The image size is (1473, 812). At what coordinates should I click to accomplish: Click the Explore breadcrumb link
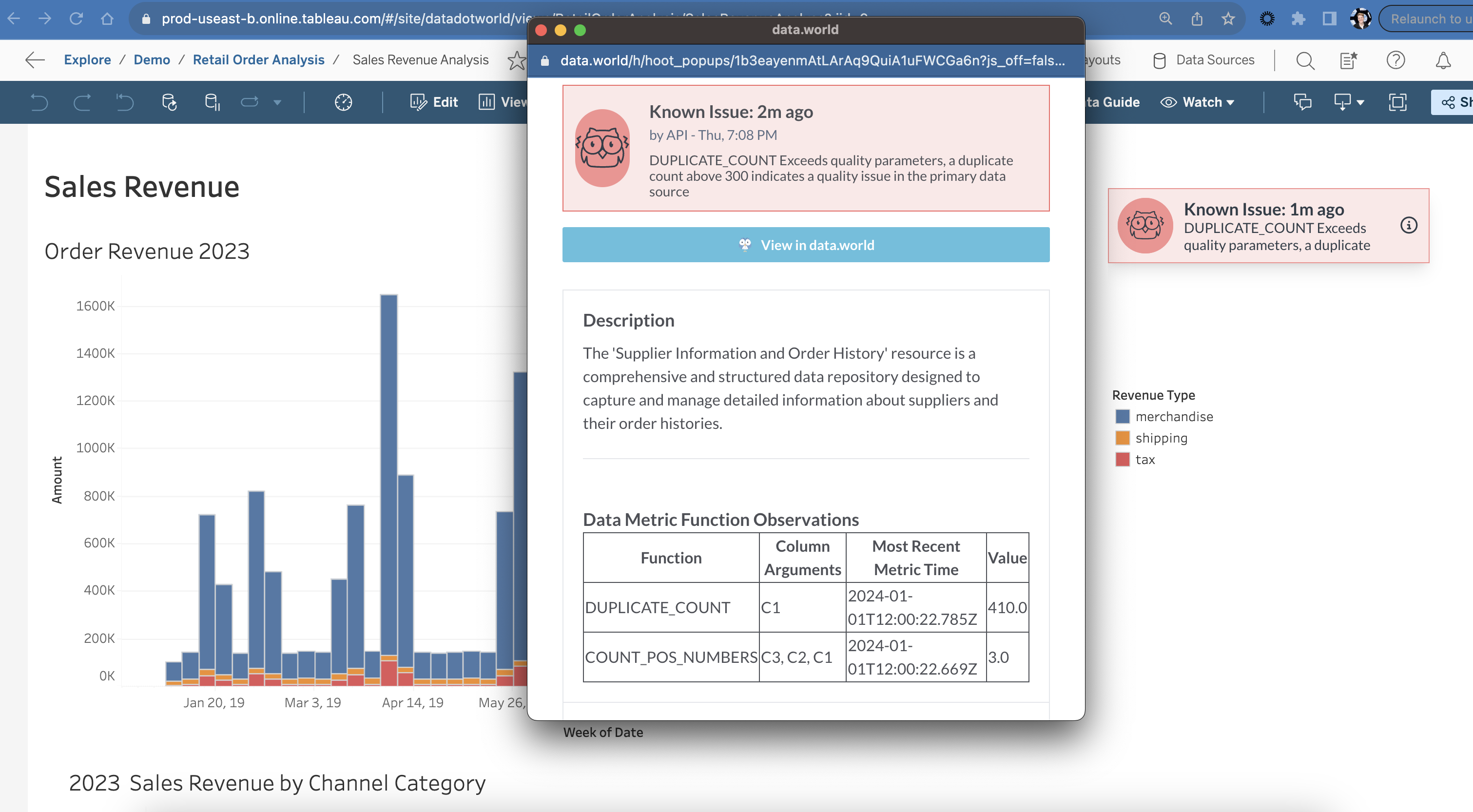[x=87, y=59]
